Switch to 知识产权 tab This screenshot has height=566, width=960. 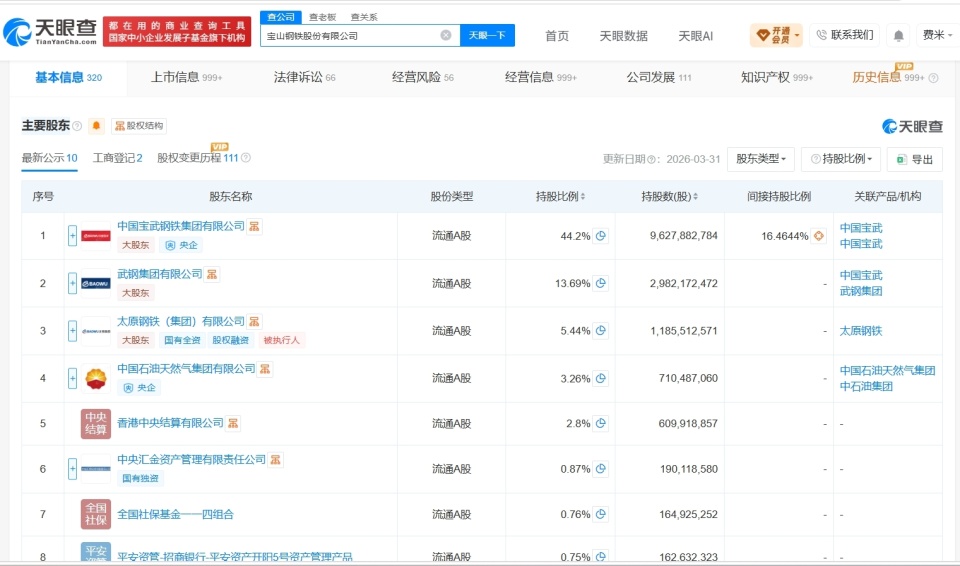pos(776,77)
